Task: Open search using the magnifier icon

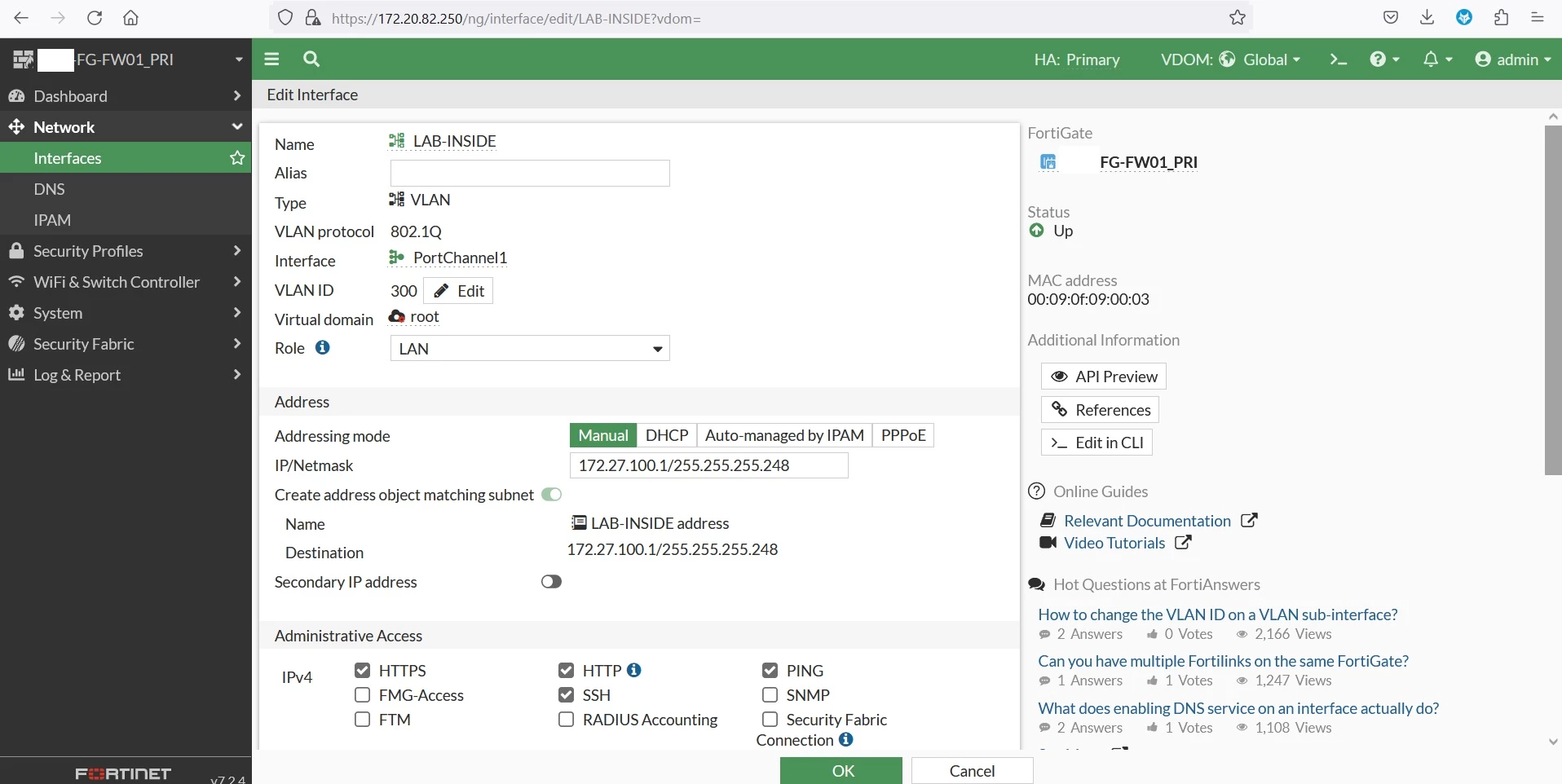Action: tap(311, 59)
